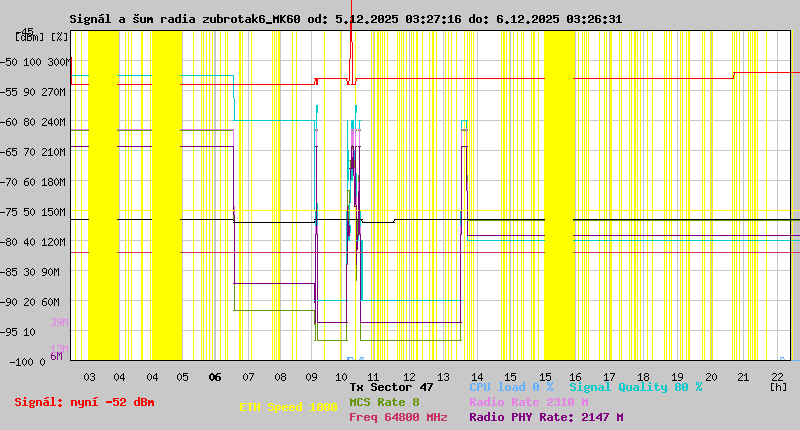800x430 pixels.
Task: Select the '22' hour label on x-axis
Action: (x=777, y=377)
